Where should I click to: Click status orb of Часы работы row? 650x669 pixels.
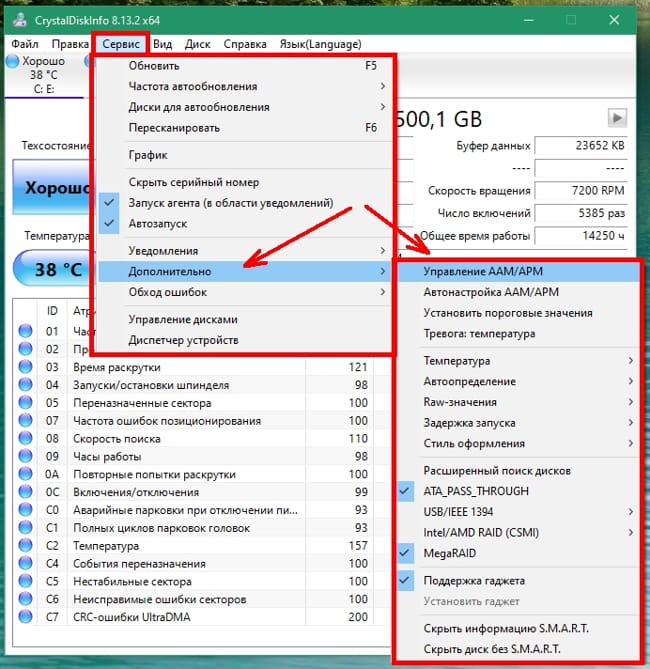pos(26,456)
